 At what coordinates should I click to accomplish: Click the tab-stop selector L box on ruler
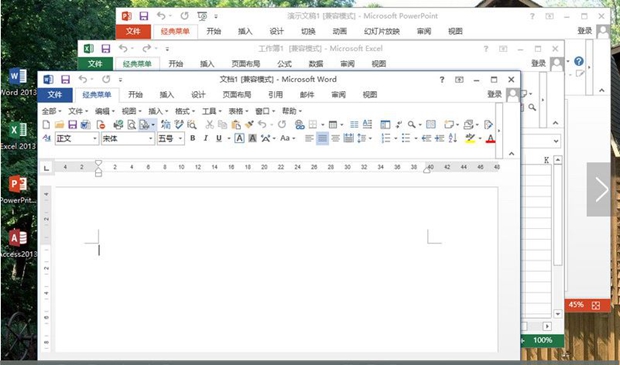pyautogui.click(x=46, y=168)
